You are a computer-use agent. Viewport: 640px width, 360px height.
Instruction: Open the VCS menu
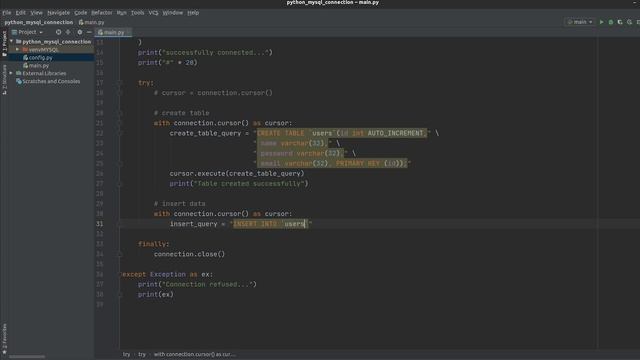[153, 13]
